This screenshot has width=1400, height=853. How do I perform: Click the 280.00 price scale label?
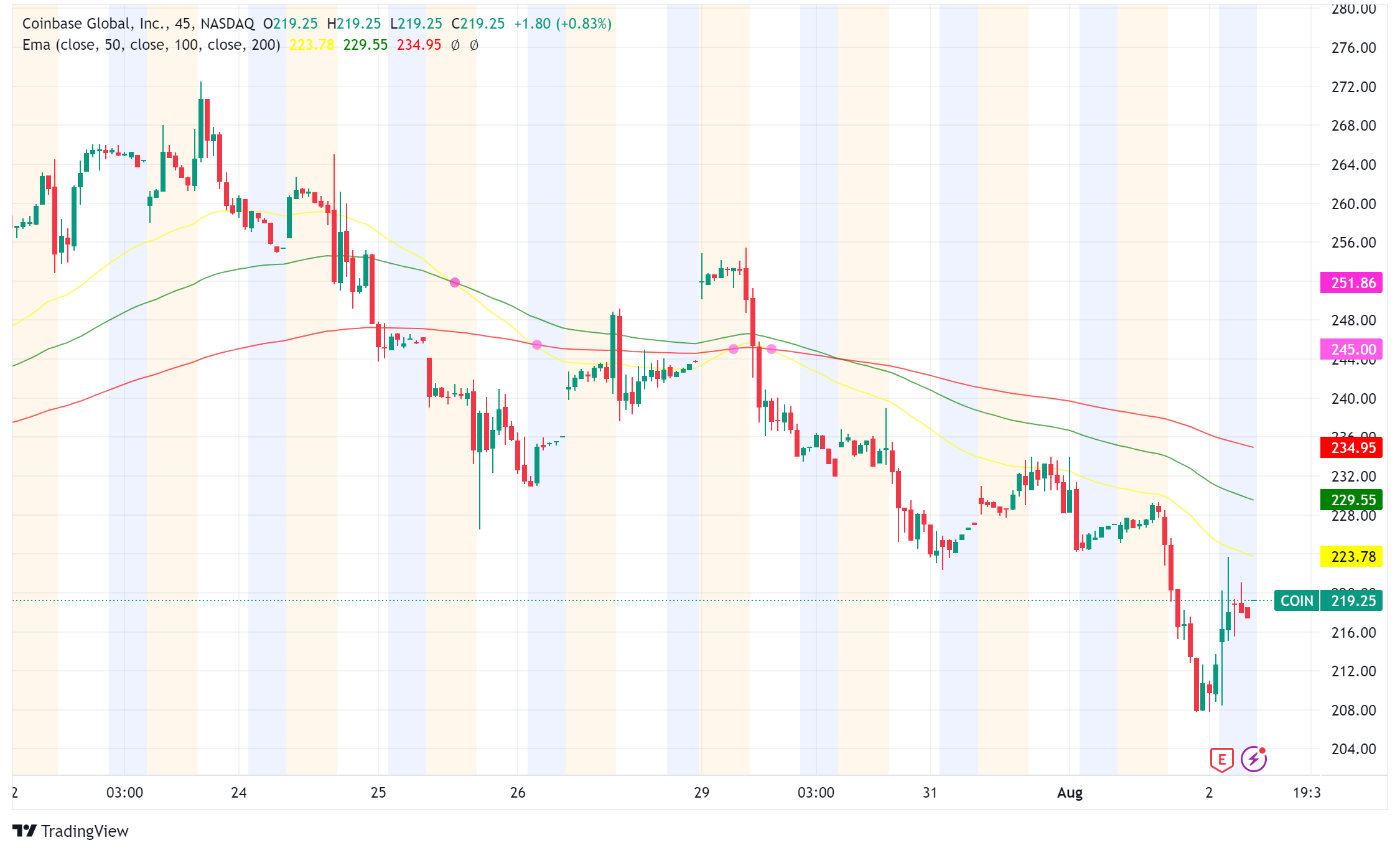[1353, 9]
